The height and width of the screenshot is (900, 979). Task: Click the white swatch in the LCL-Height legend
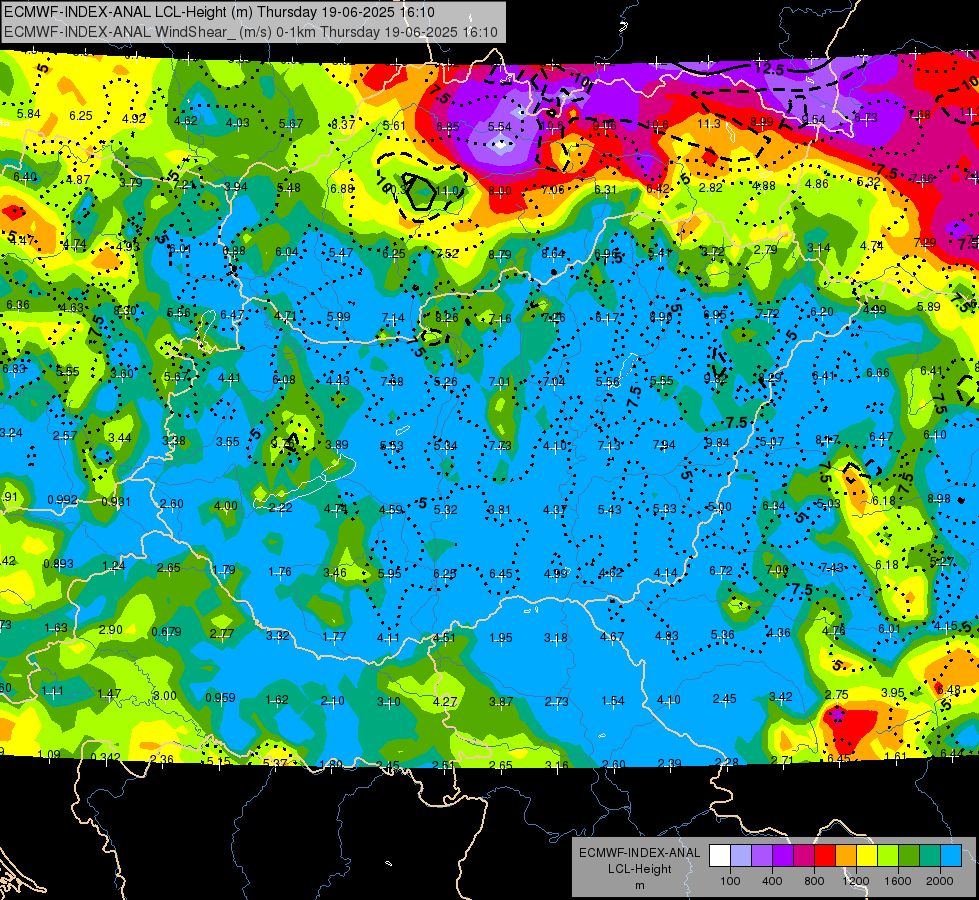pos(719,856)
